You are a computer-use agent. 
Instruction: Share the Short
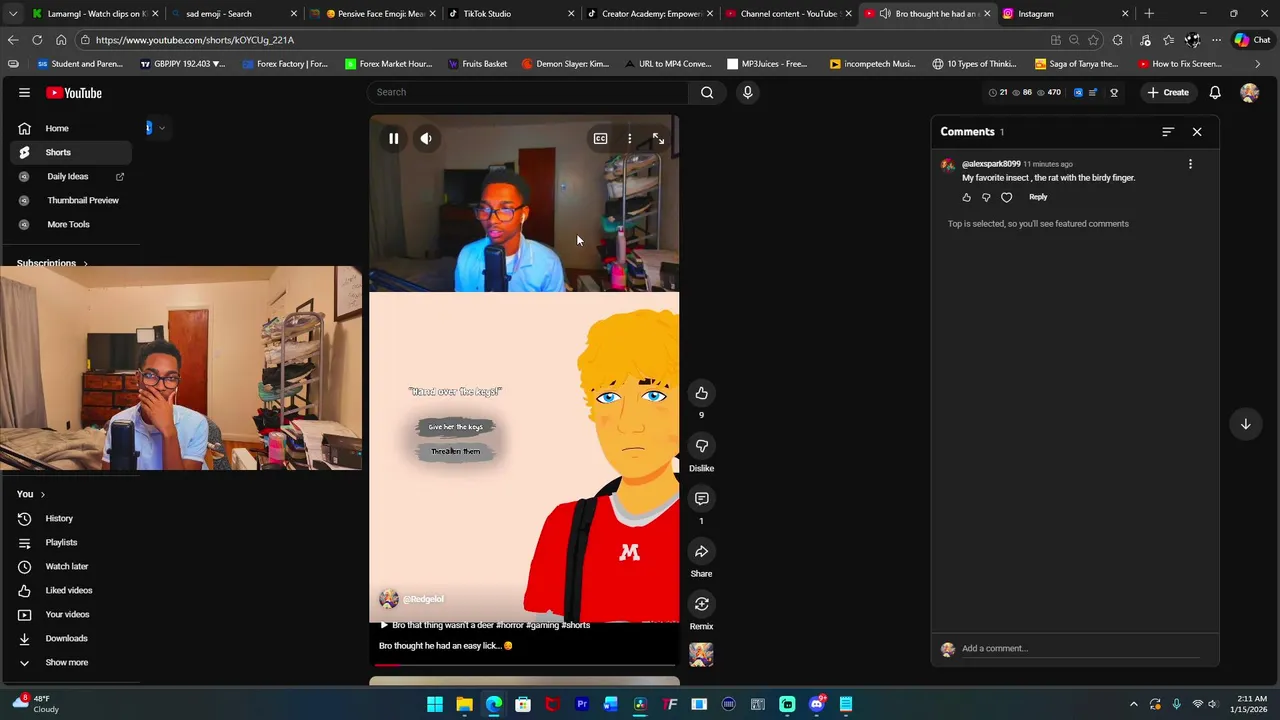pos(701,552)
